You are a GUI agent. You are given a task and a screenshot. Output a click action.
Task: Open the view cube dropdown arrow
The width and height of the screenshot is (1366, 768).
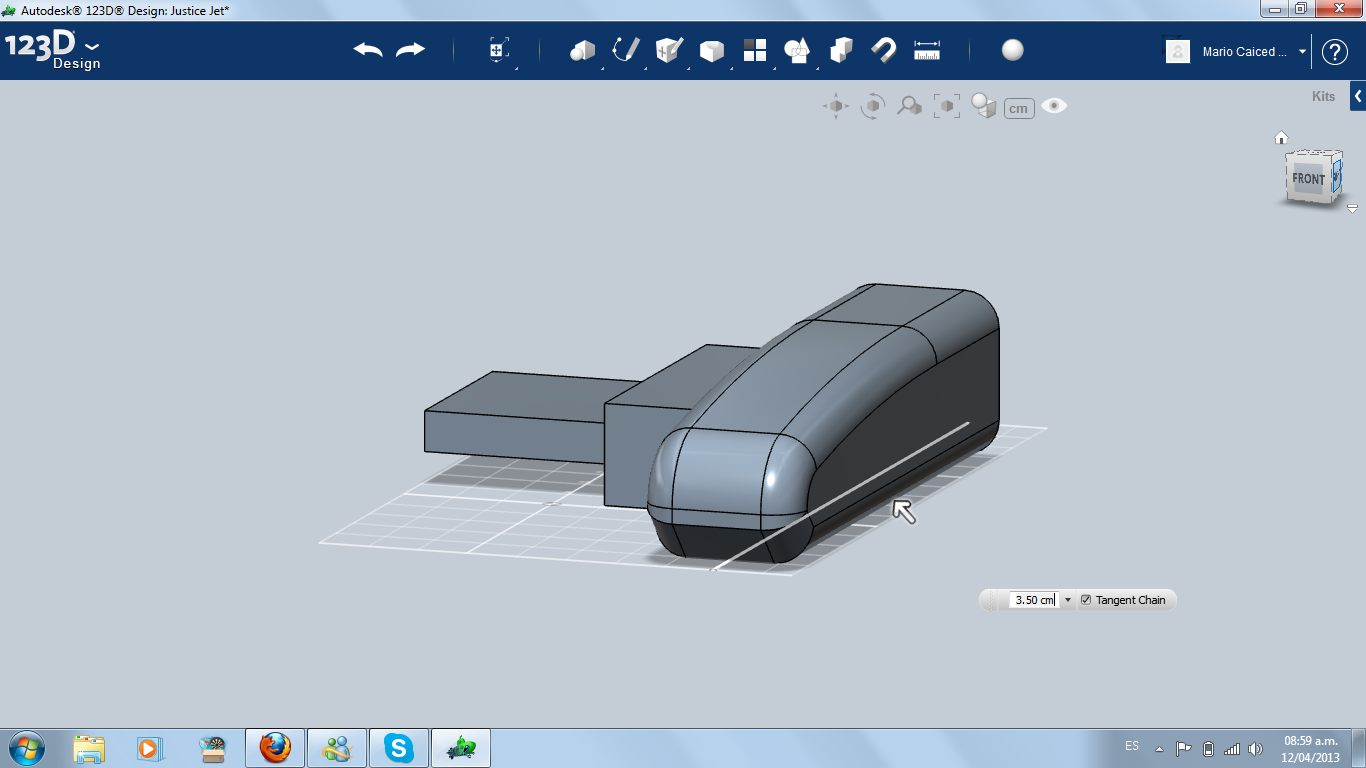point(1352,209)
